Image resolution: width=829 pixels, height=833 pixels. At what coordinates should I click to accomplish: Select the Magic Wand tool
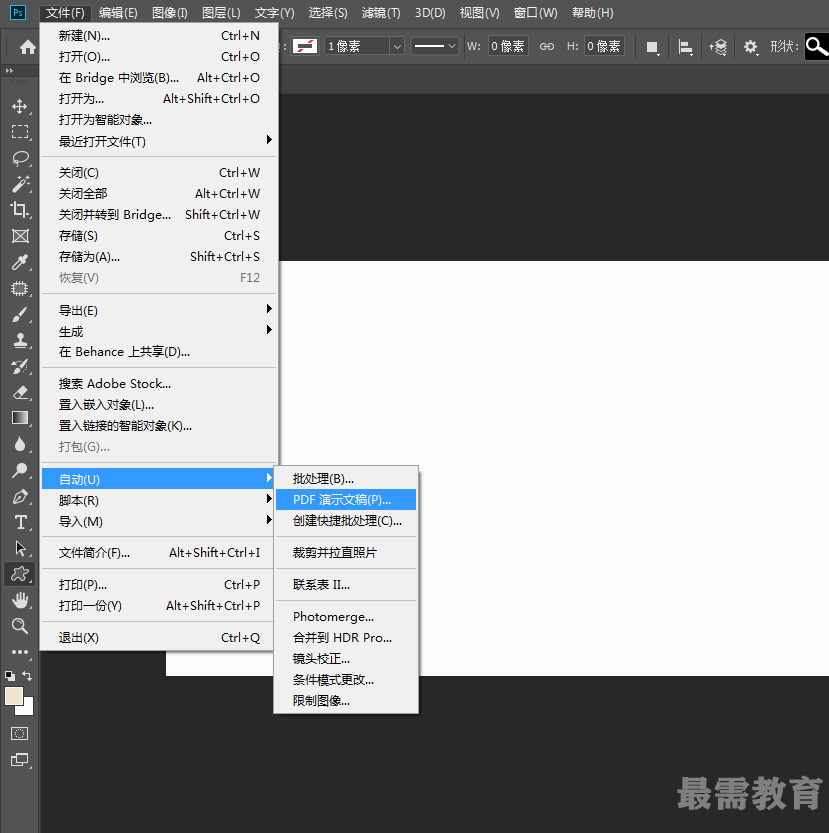[x=20, y=184]
